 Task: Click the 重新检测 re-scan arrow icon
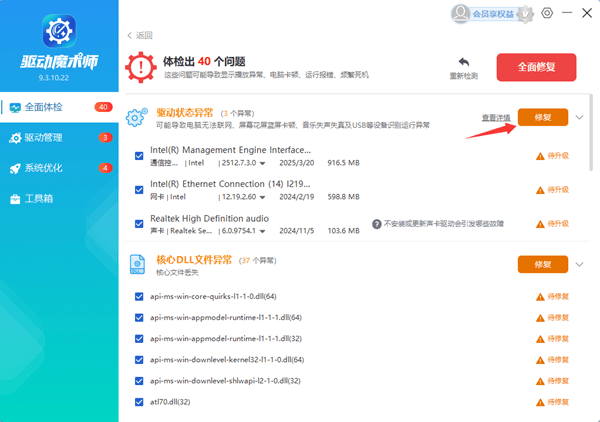point(463,62)
